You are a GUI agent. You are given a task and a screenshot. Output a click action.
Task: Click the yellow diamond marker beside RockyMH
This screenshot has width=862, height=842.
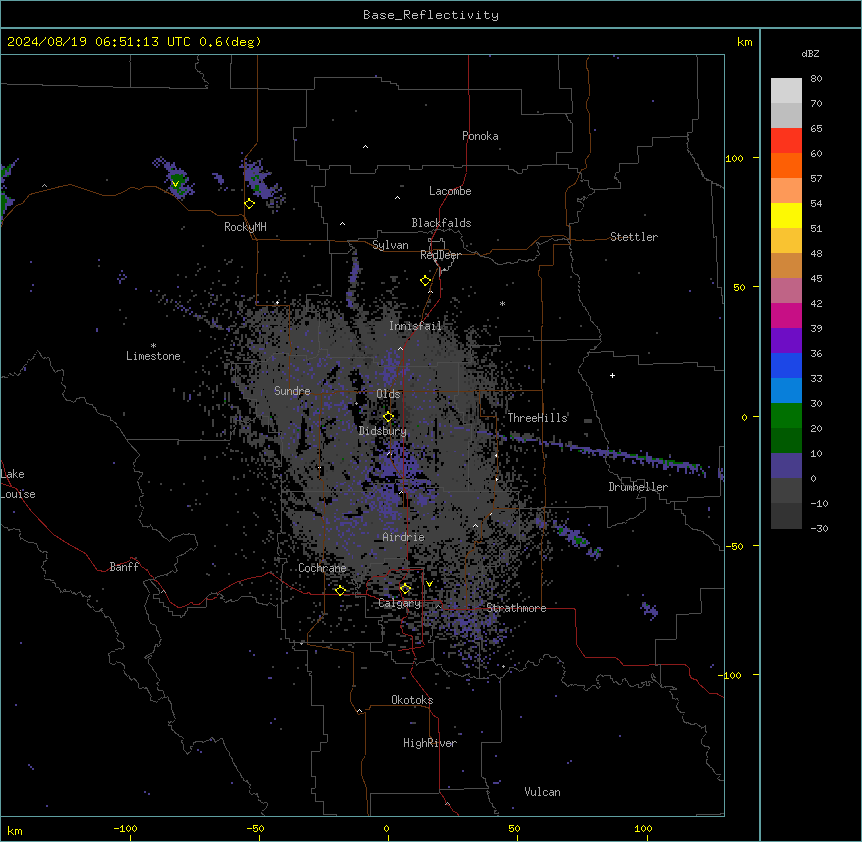(249, 204)
